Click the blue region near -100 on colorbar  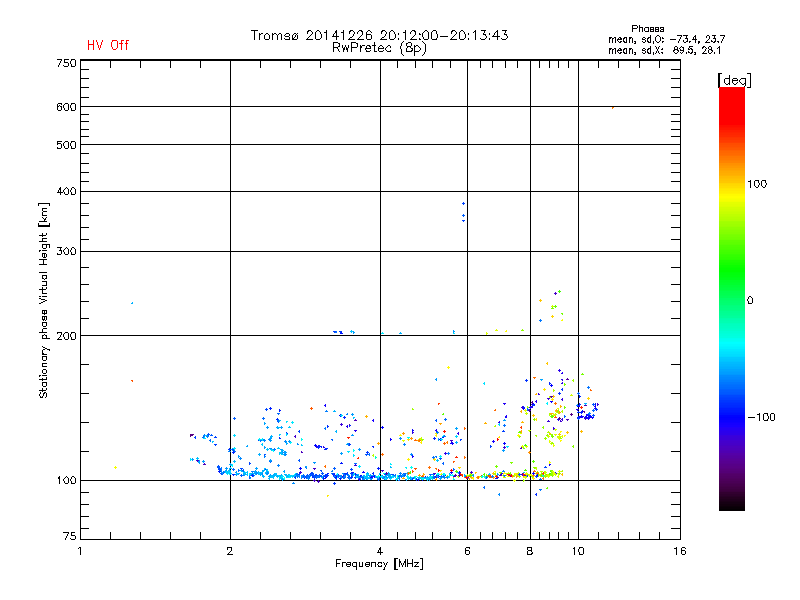coord(732,416)
